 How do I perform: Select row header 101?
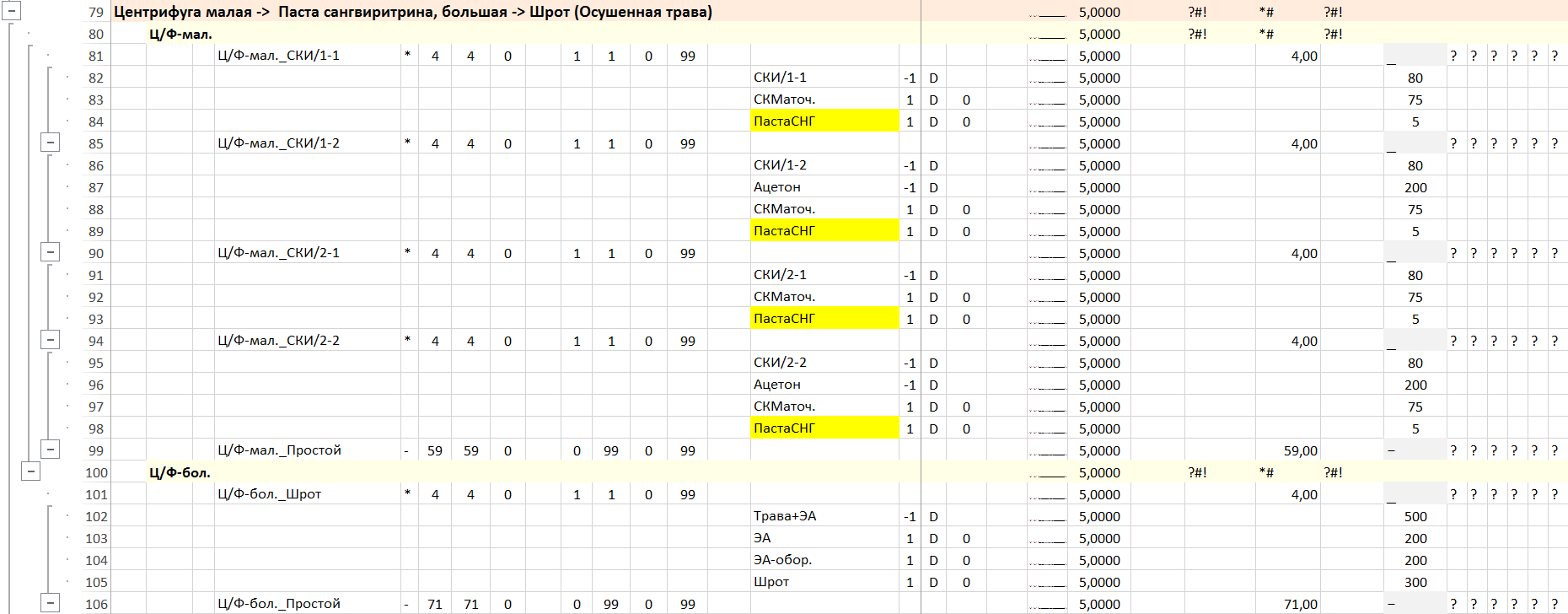[x=96, y=494]
